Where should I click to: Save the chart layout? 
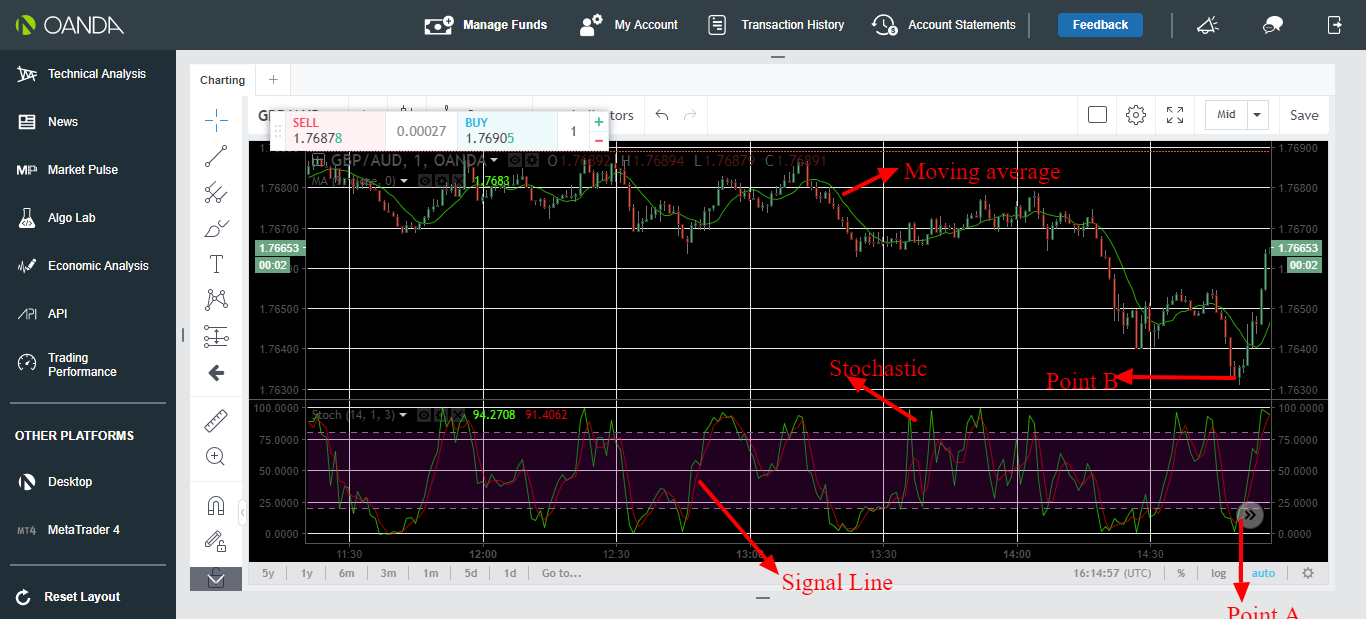click(1304, 115)
